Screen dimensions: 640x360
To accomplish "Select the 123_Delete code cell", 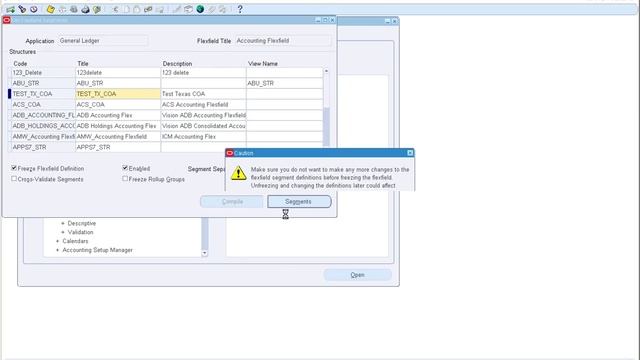I will tap(43, 73).
